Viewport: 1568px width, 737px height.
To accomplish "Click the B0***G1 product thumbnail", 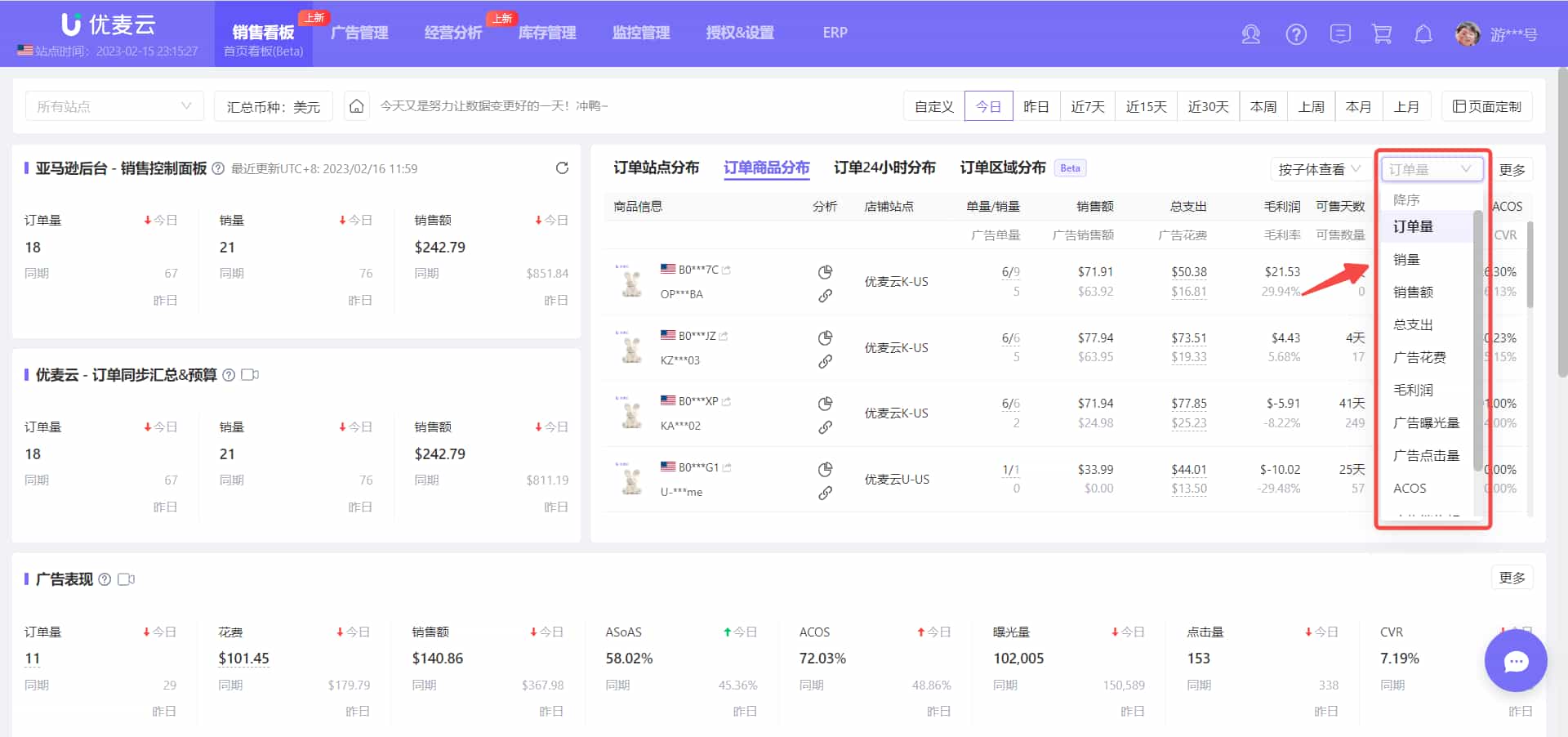I will pyautogui.click(x=630, y=480).
